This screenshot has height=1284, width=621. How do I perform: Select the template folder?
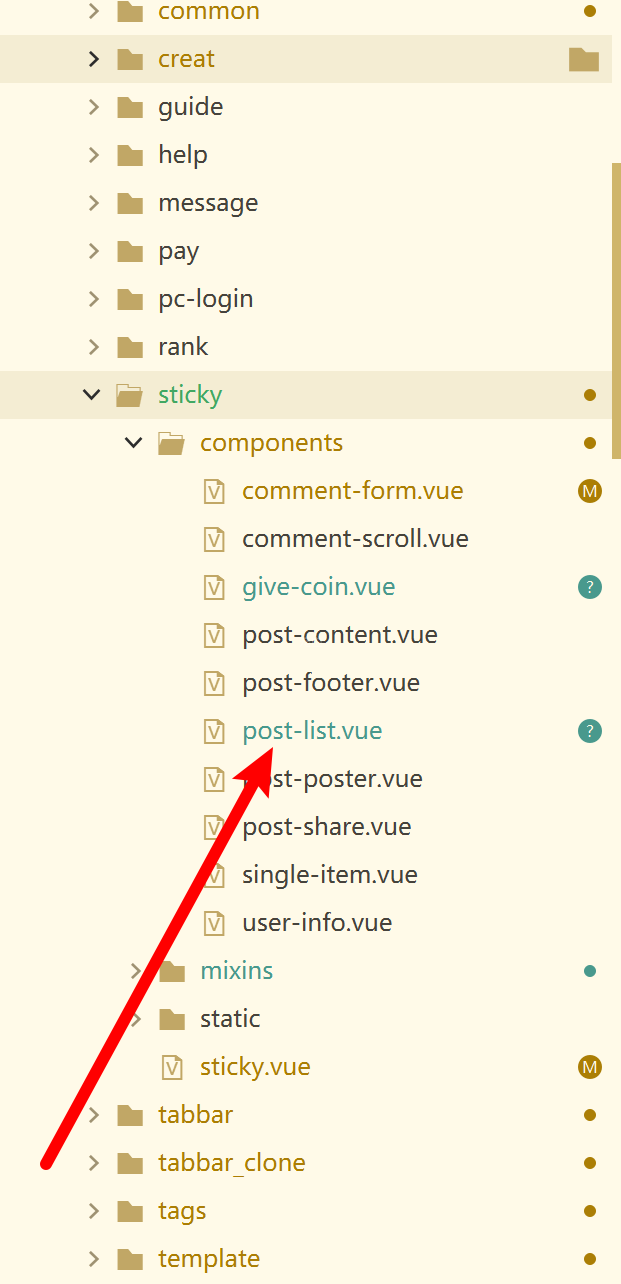208,1259
